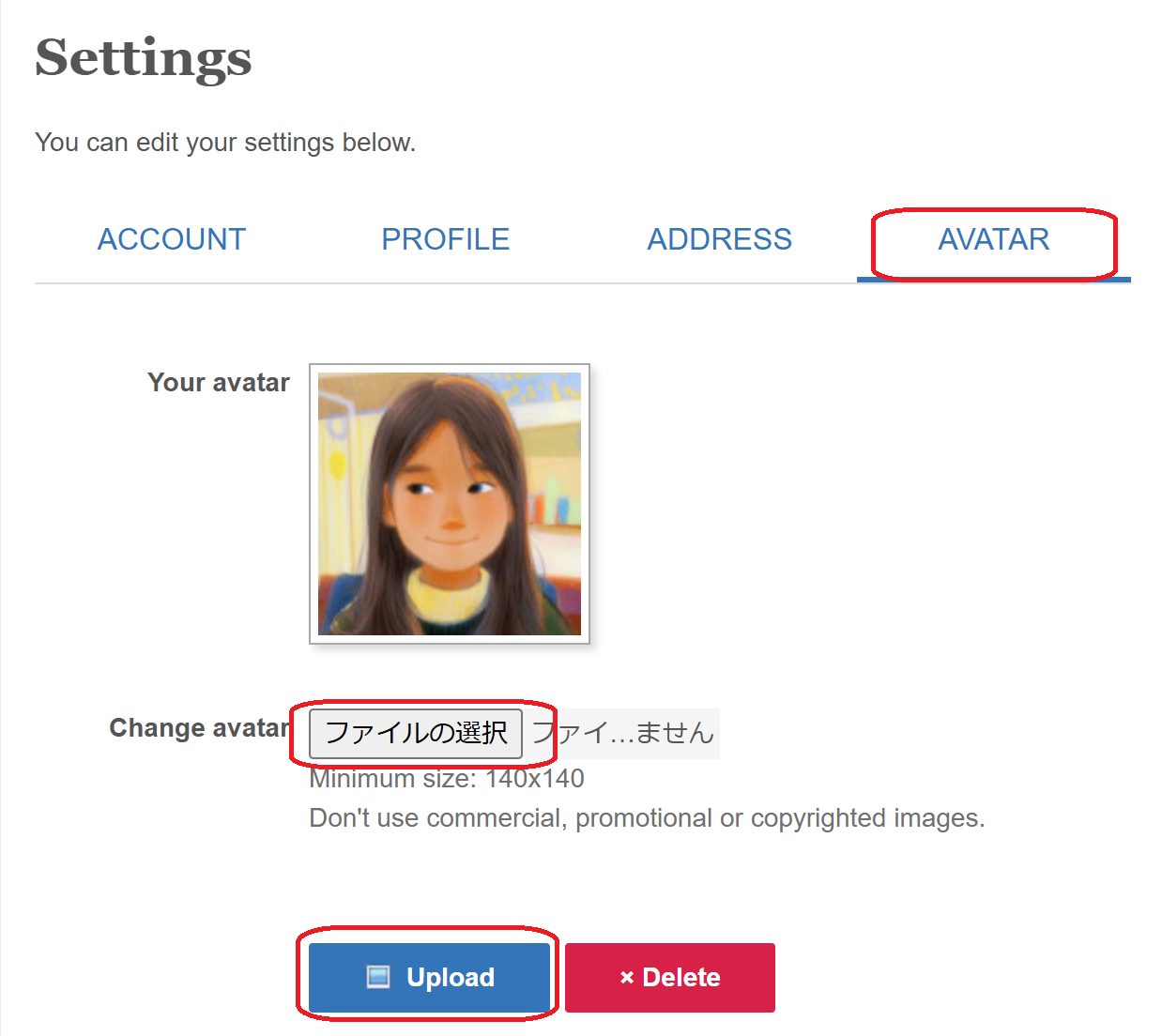This screenshot has width=1162, height=1036.
Task: Click the avatar preview's white frame border
Action: [313, 504]
